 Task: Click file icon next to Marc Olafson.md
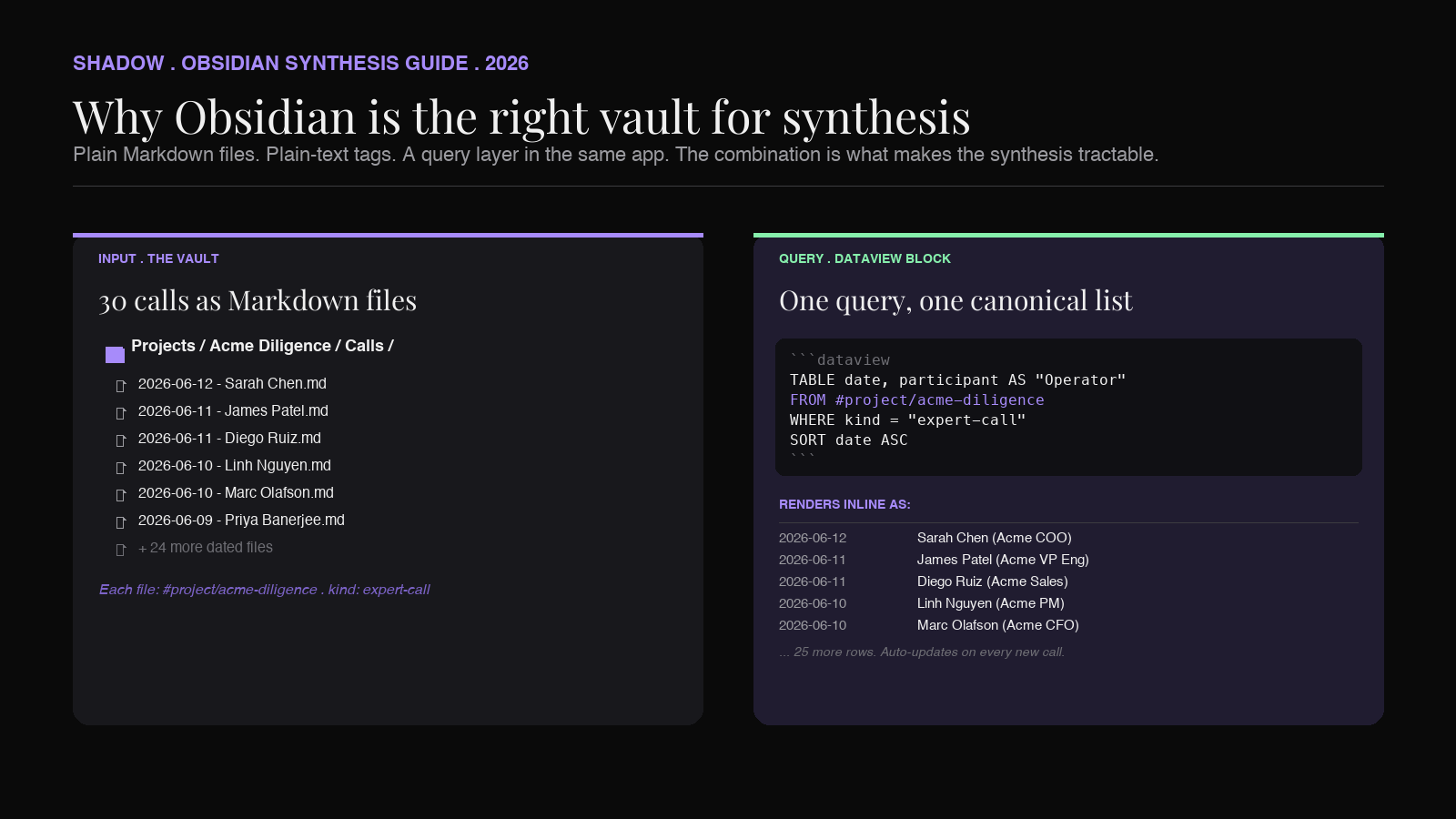(x=121, y=495)
